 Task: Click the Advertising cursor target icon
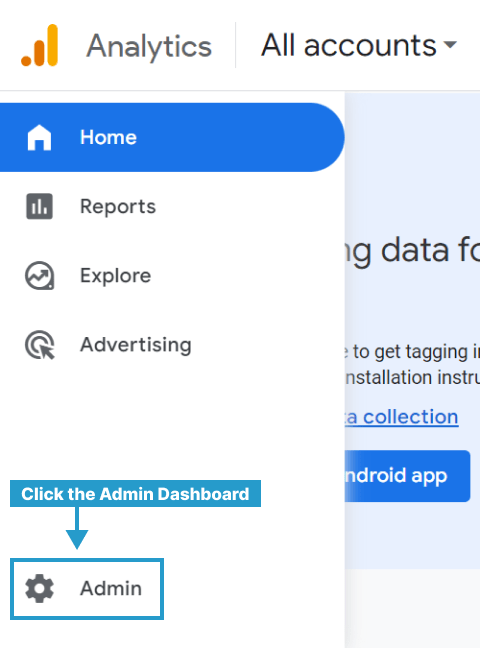[40, 345]
